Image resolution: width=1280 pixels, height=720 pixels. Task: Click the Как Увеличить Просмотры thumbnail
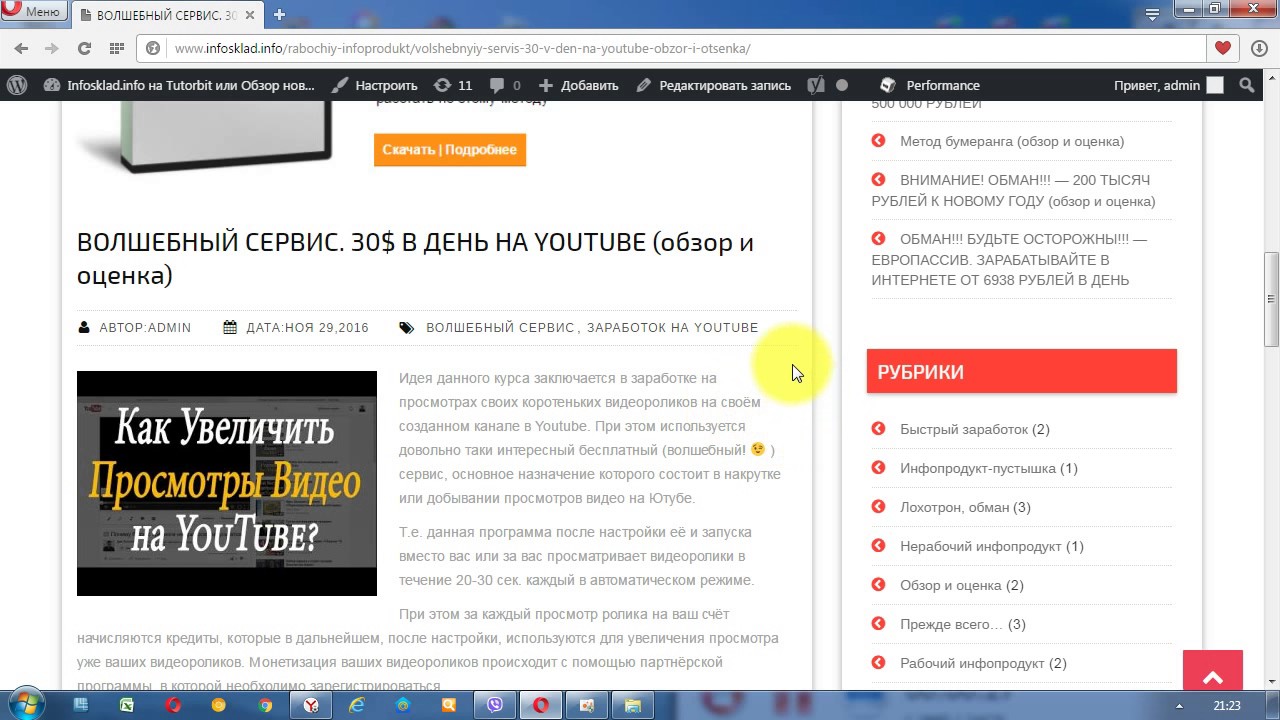227,483
